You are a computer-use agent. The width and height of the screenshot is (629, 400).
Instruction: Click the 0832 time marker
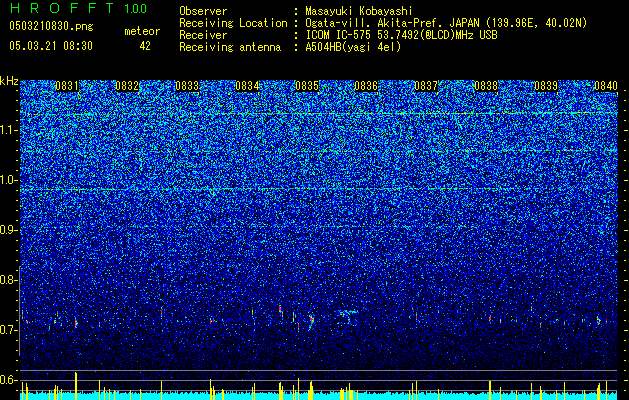[x=127, y=86]
